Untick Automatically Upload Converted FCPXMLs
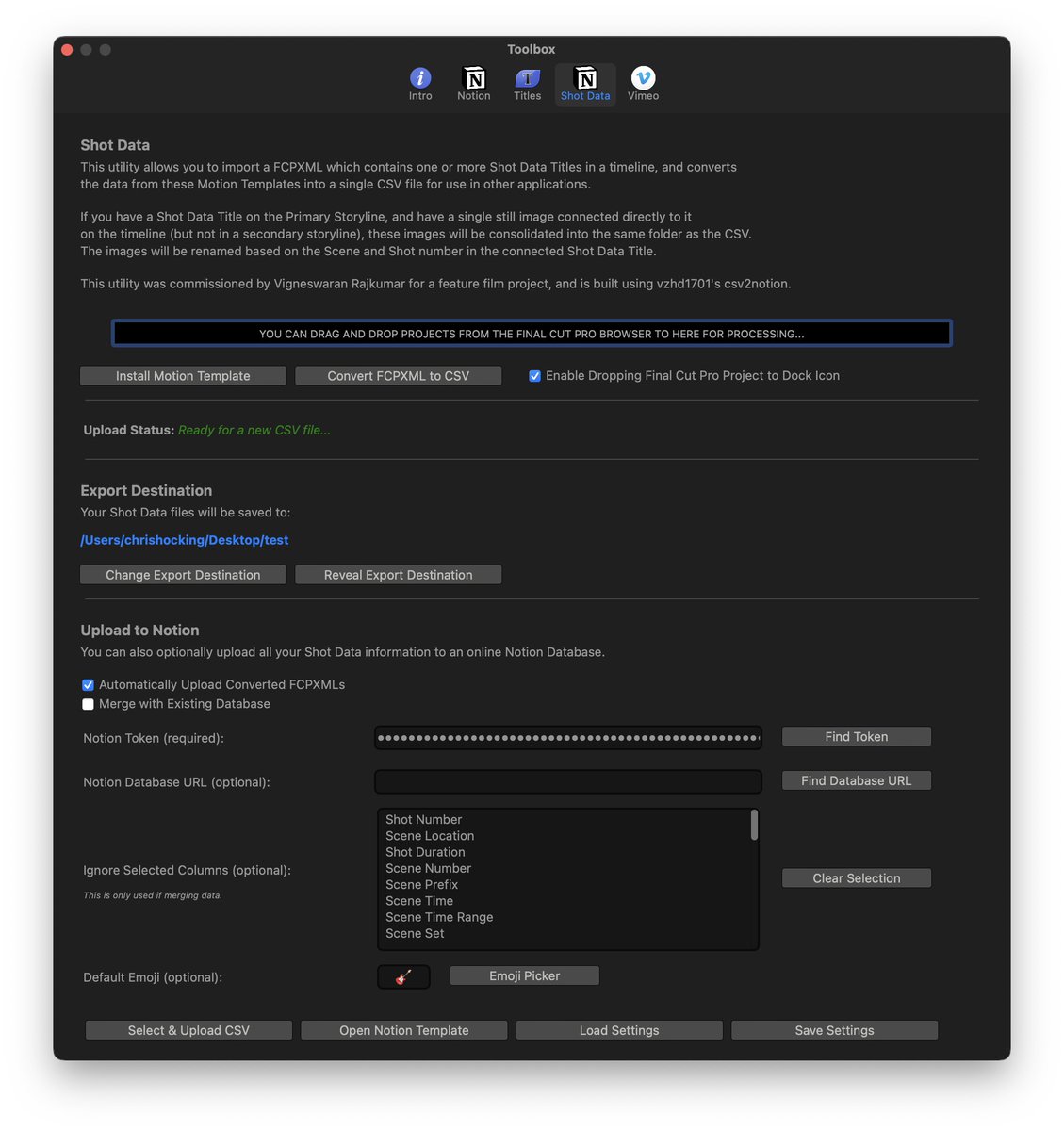 [x=88, y=685]
